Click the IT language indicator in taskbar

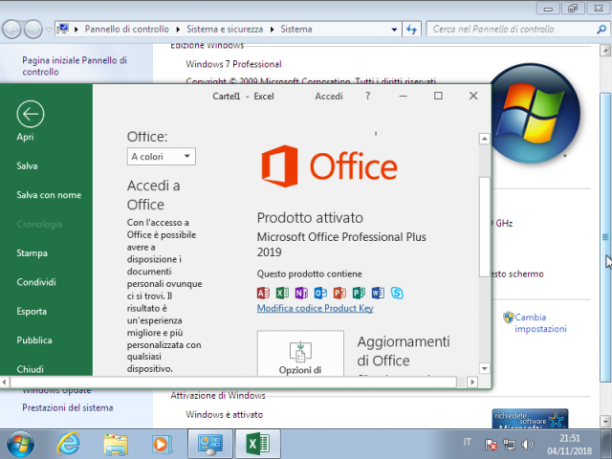point(467,443)
